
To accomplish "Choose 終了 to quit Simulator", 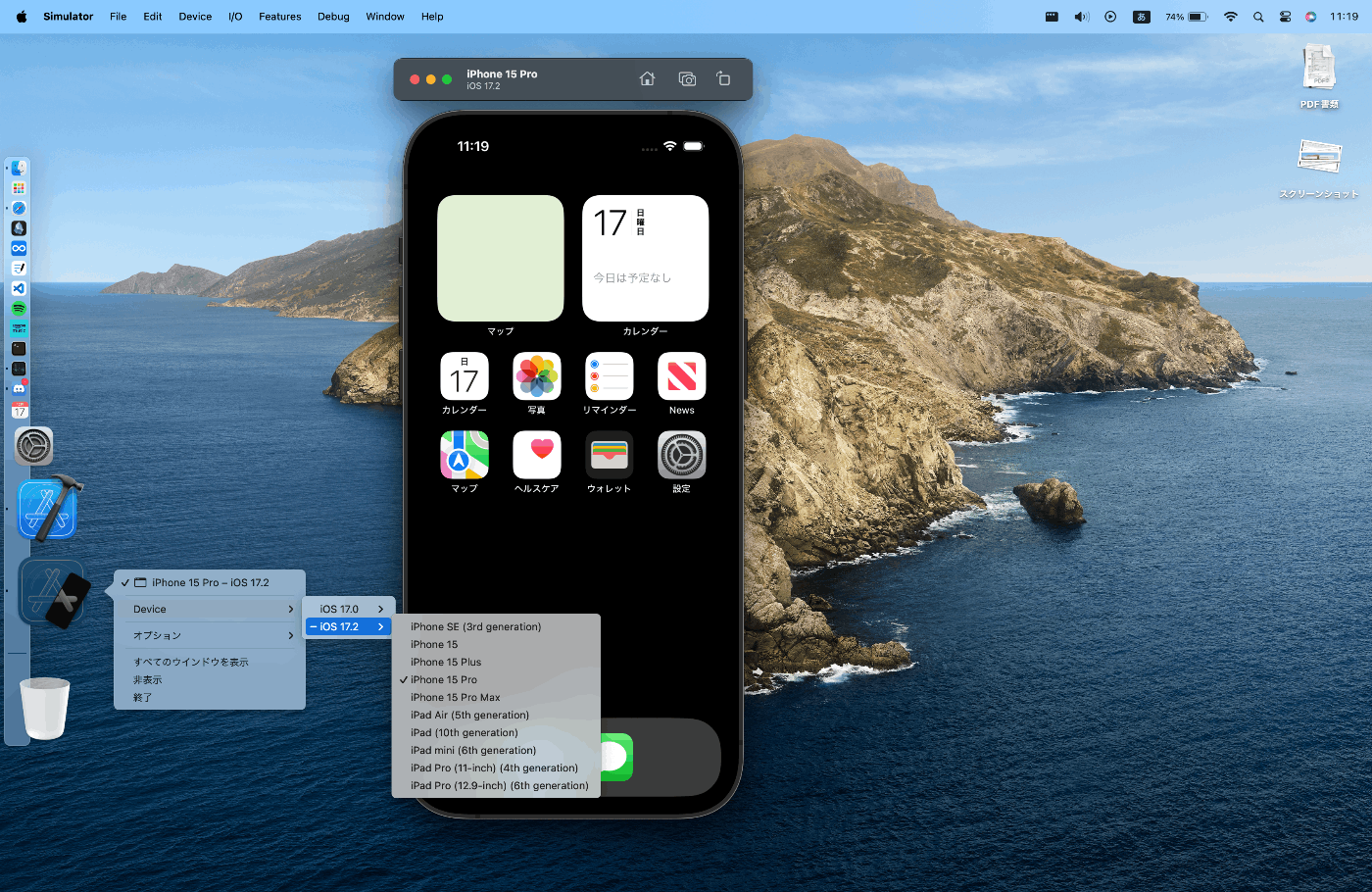I will pos(210,697).
